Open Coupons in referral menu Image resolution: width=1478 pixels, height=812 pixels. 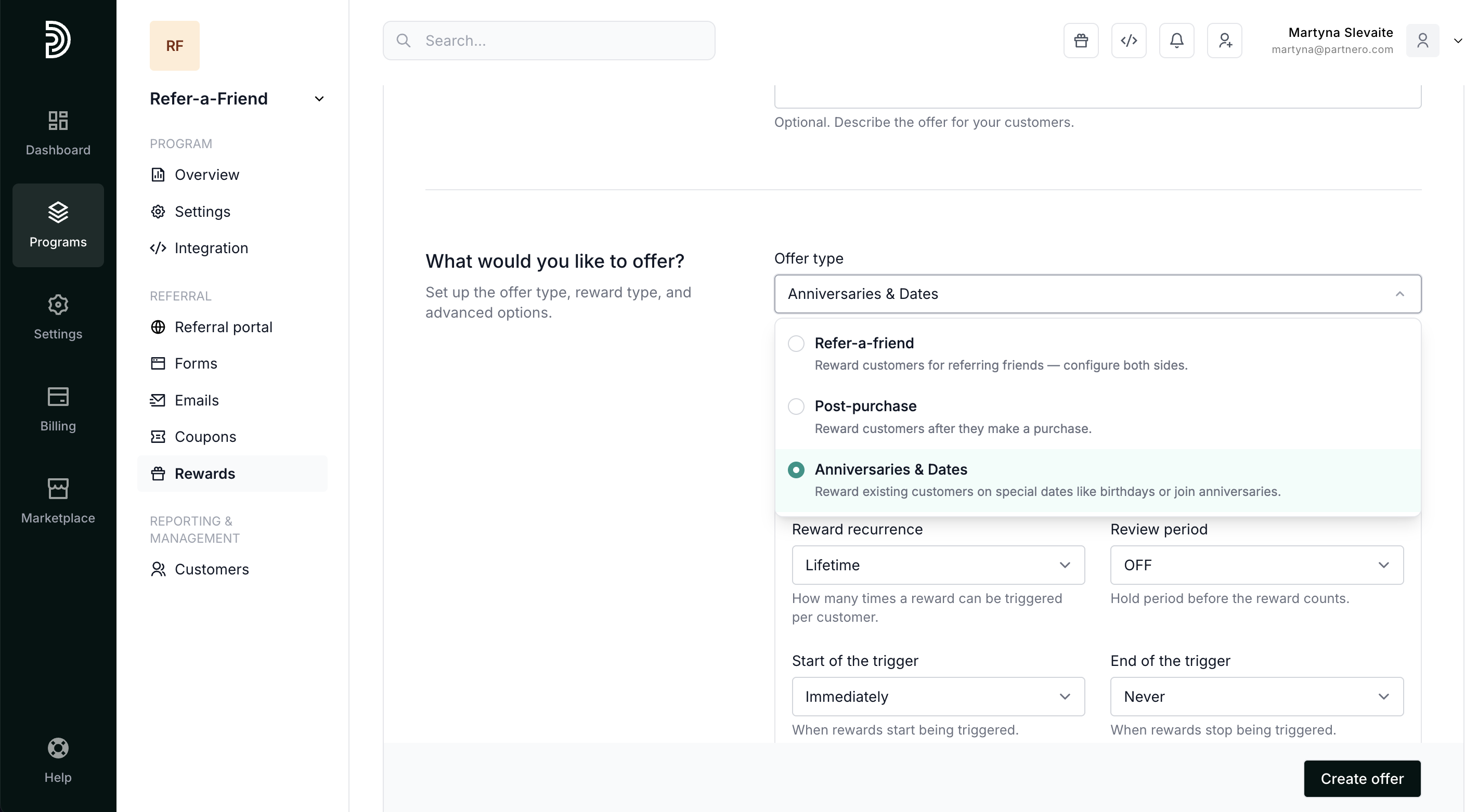pyautogui.click(x=205, y=437)
